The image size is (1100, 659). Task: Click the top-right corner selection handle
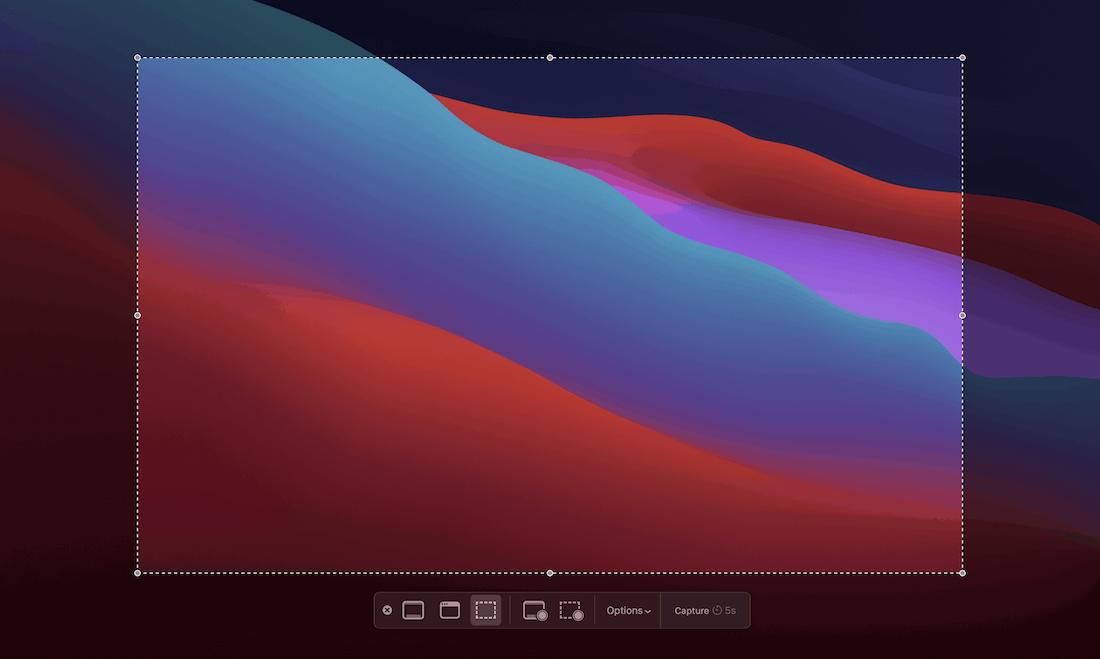pyautogui.click(x=962, y=58)
